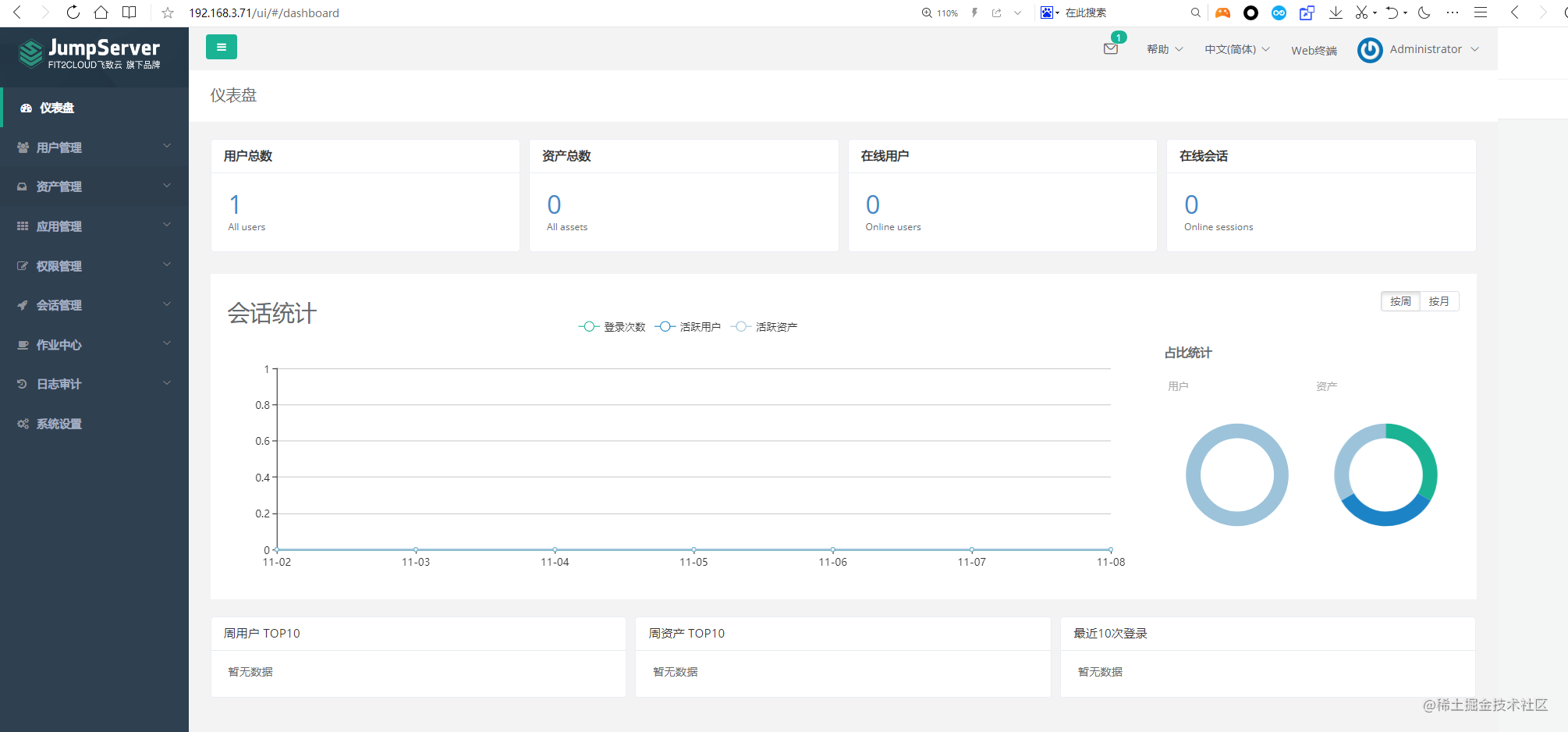
Task: Expand 会话管理 sidebar menu
Action: pos(94,305)
